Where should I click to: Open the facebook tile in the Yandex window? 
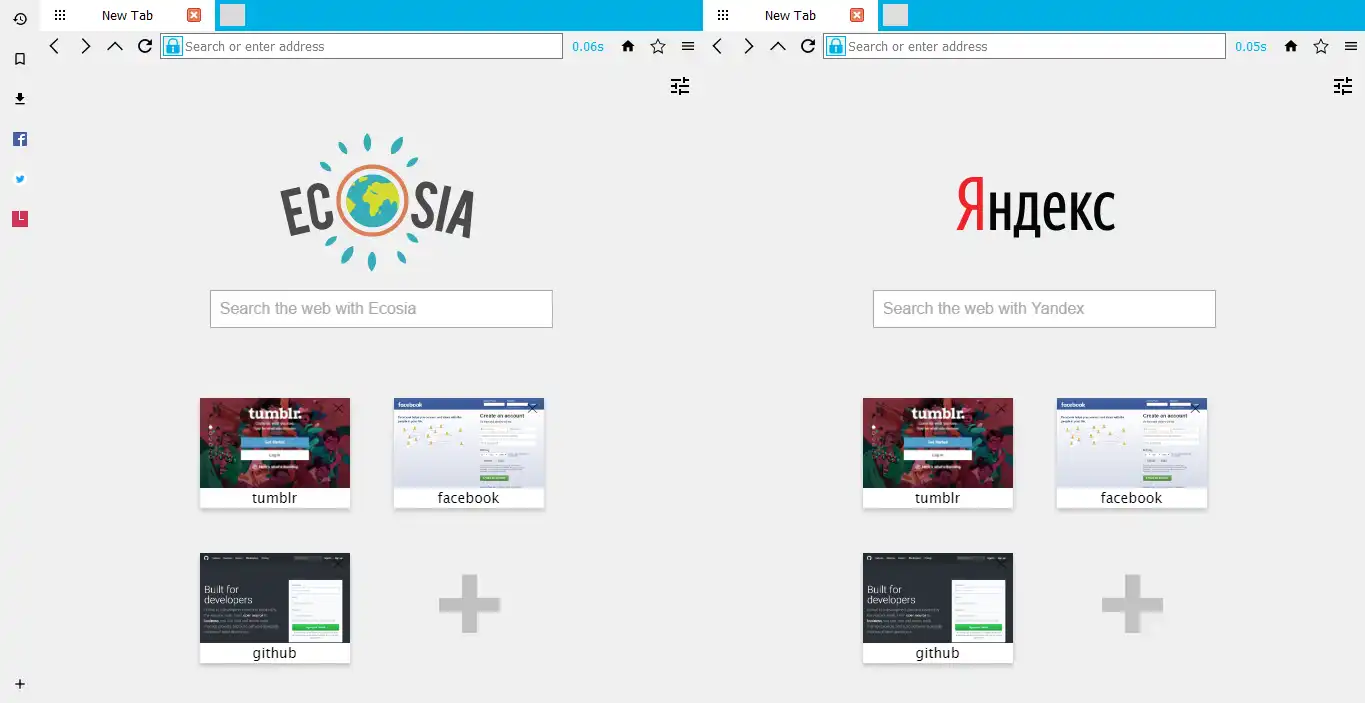point(1132,453)
